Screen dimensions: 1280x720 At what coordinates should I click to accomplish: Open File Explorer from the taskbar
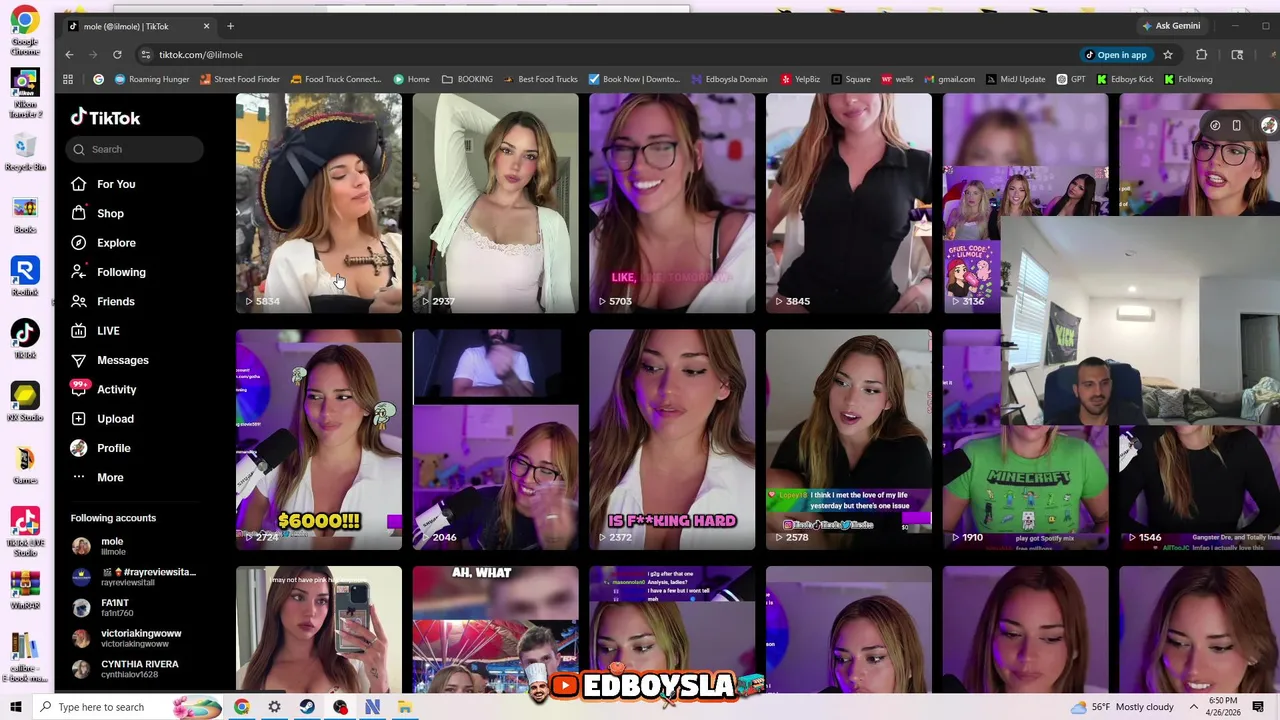click(405, 707)
